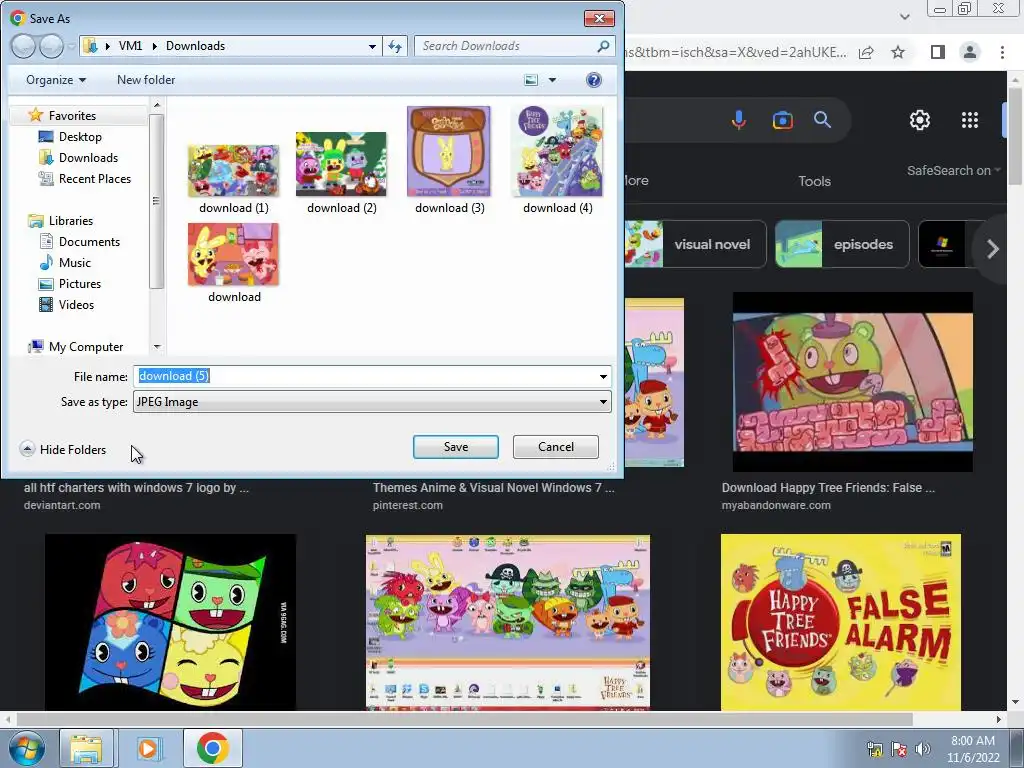
Task: Open Chrome three-dot menu
Action: (x=1002, y=52)
